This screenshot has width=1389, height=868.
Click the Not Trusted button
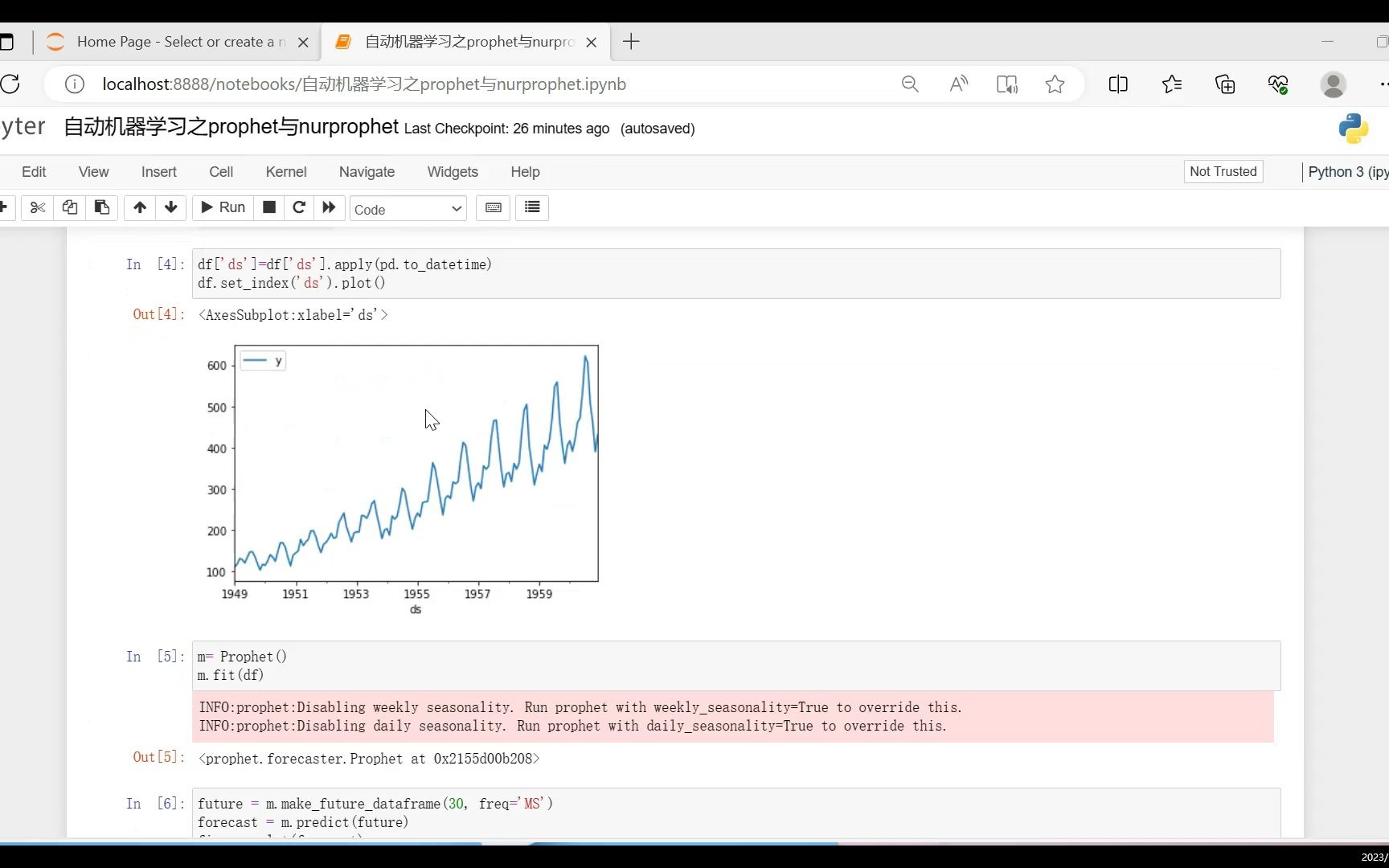click(1223, 172)
